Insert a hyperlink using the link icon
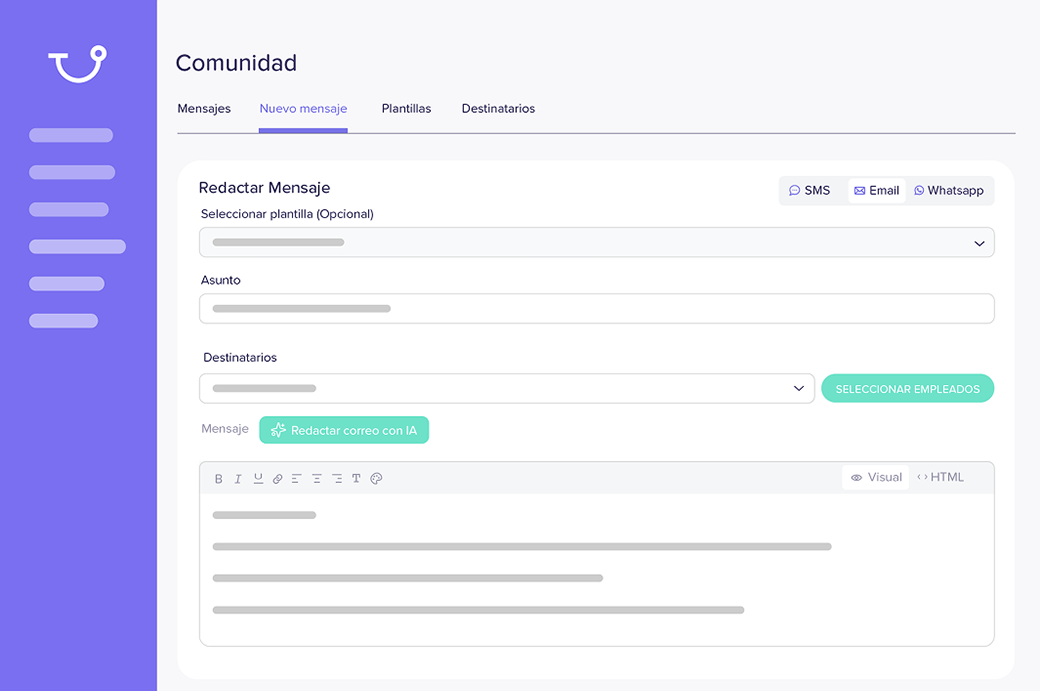 pyautogui.click(x=278, y=479)
